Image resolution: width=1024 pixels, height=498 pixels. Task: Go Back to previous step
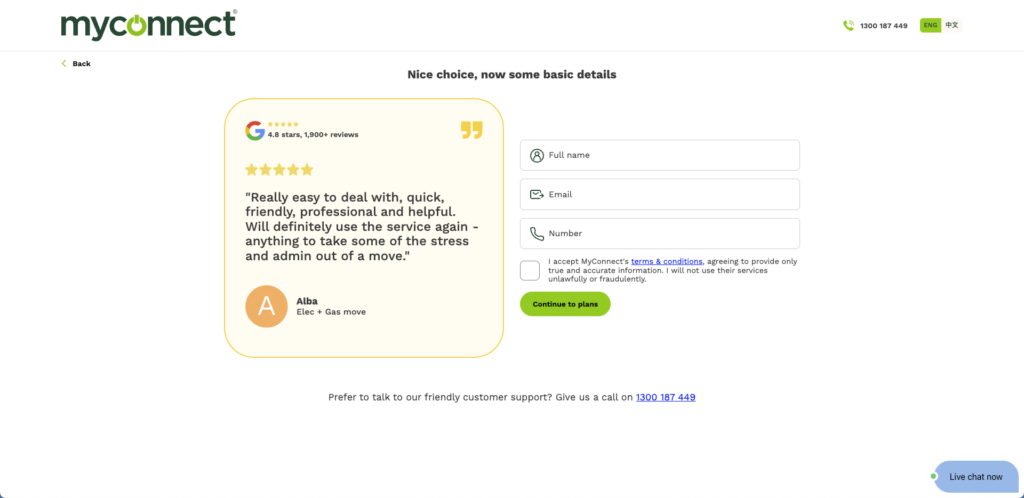tap(81, 64)
